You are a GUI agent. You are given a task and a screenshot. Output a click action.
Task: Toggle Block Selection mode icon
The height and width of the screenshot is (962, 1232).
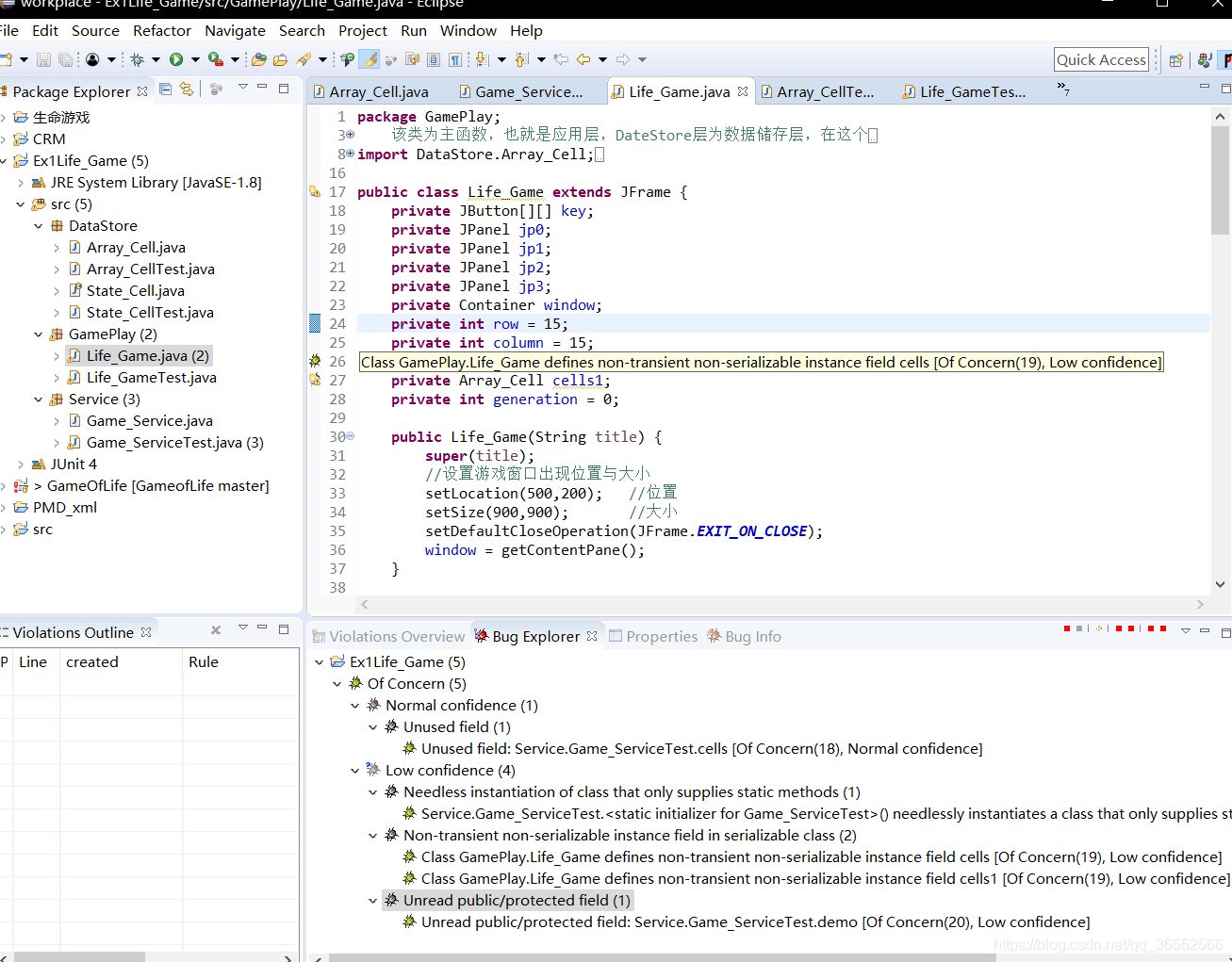coord(434,59)
